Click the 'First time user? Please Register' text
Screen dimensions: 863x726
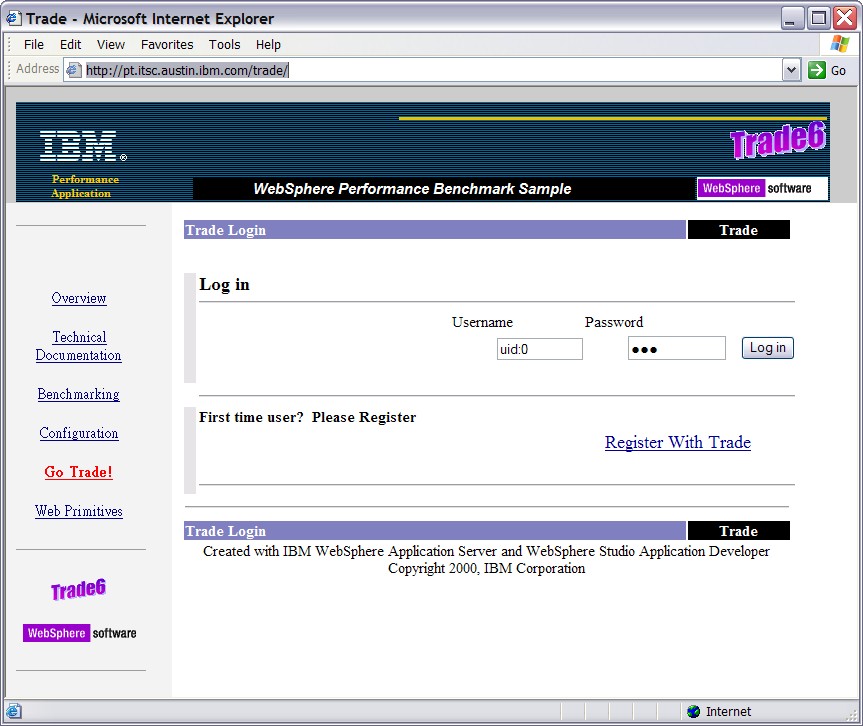click(x=307, y=417)
